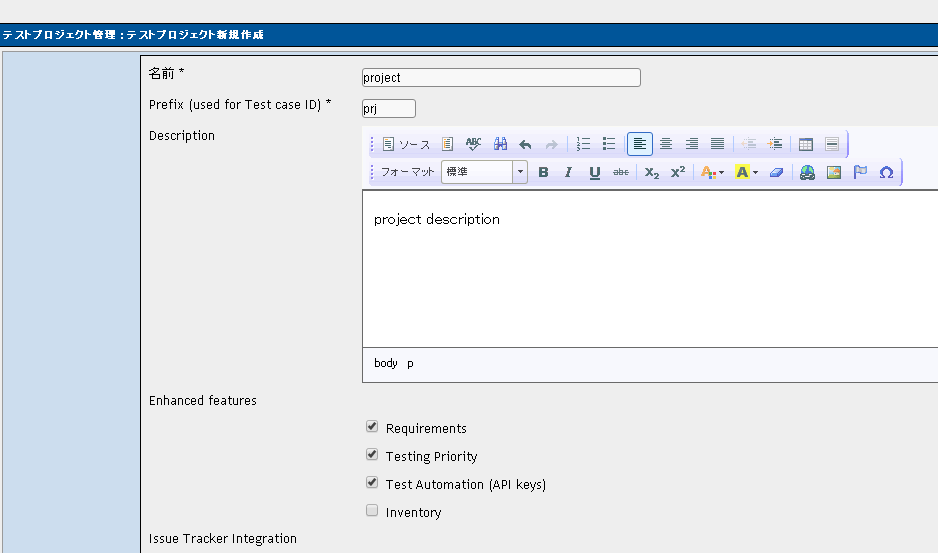
Task: Click the Requirements label text
Action: pos(426,429)
